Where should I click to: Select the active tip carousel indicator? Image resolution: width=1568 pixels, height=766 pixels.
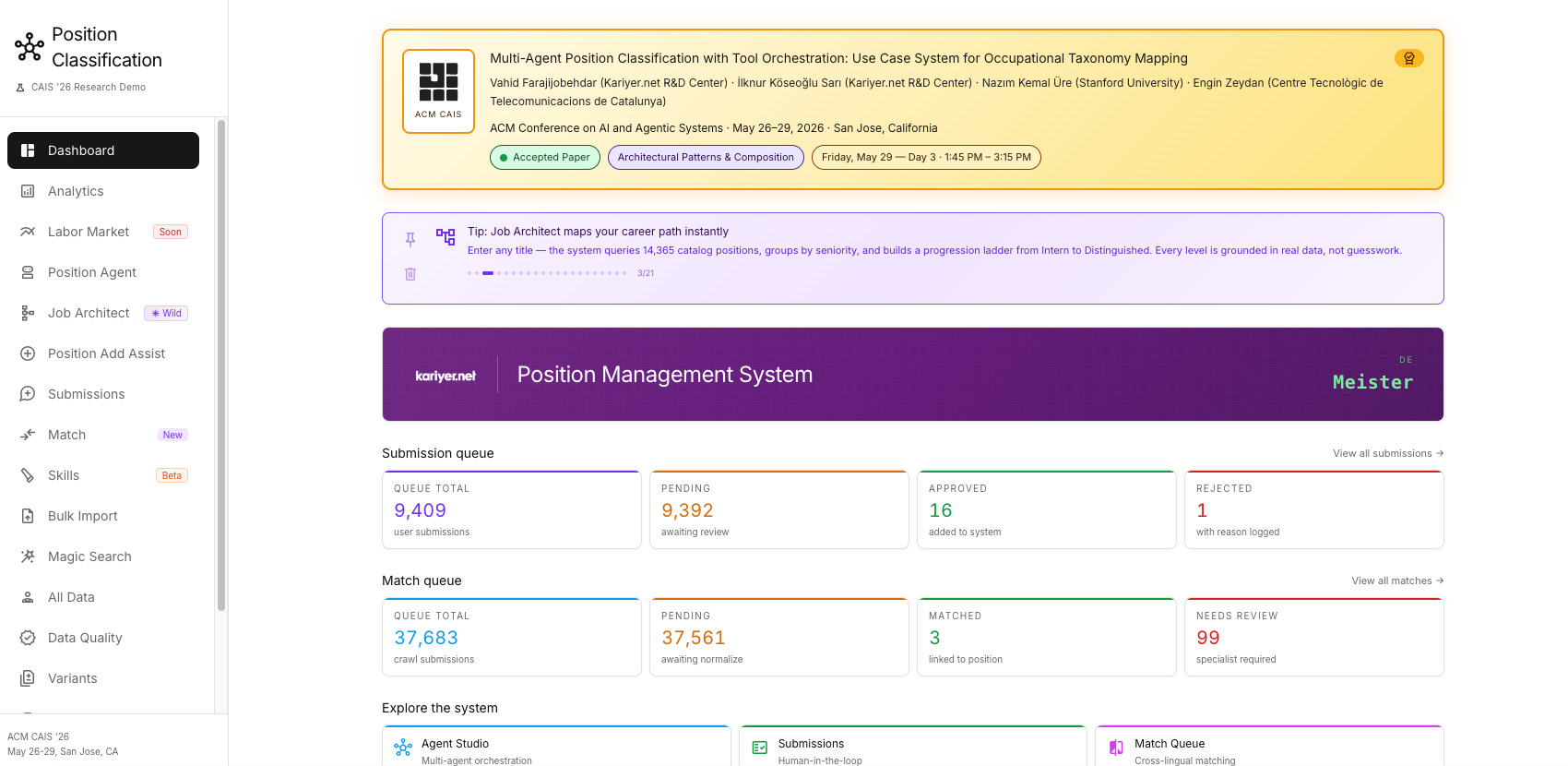click(488, 273)
